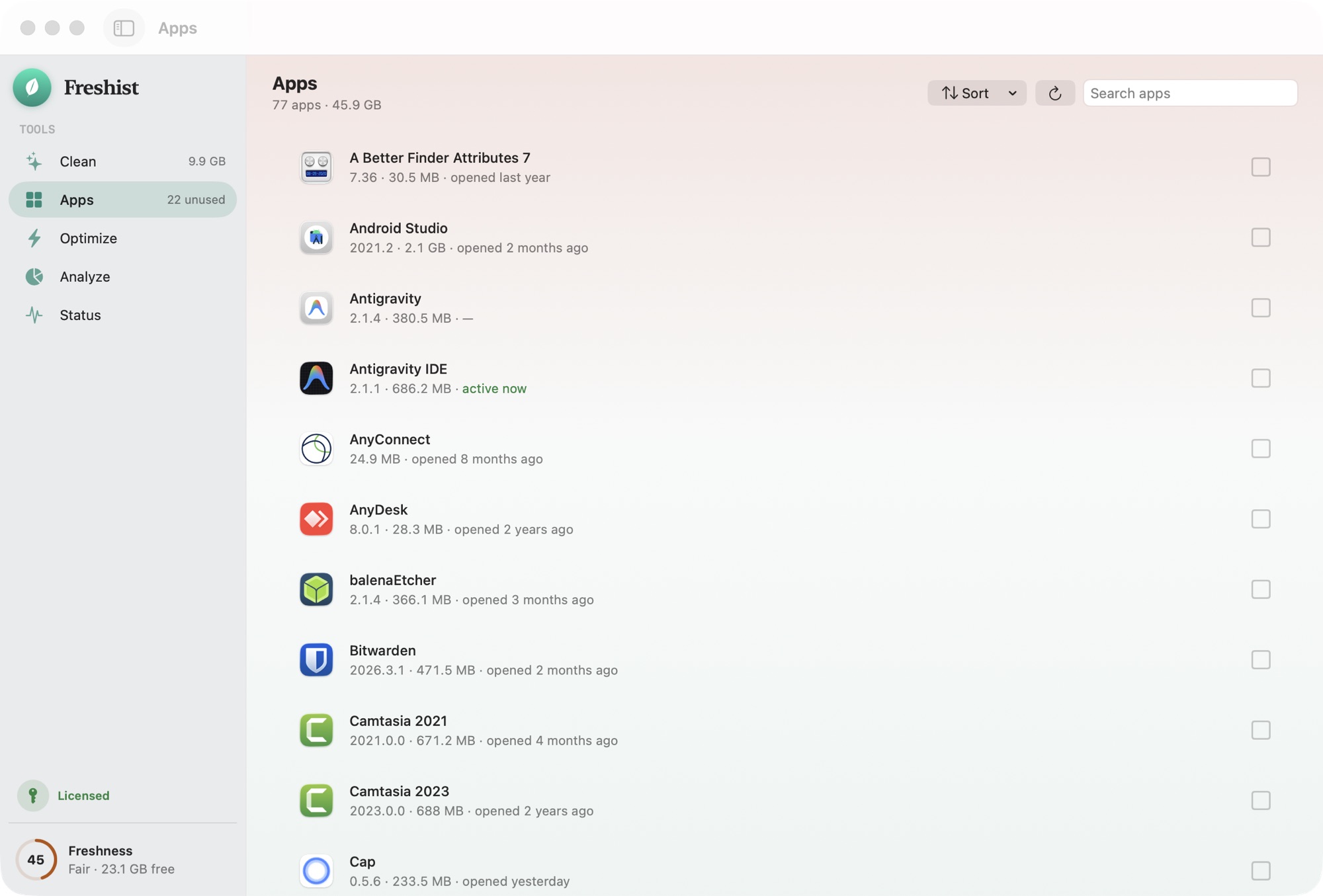Open the Analyze tool

(122, 276)
